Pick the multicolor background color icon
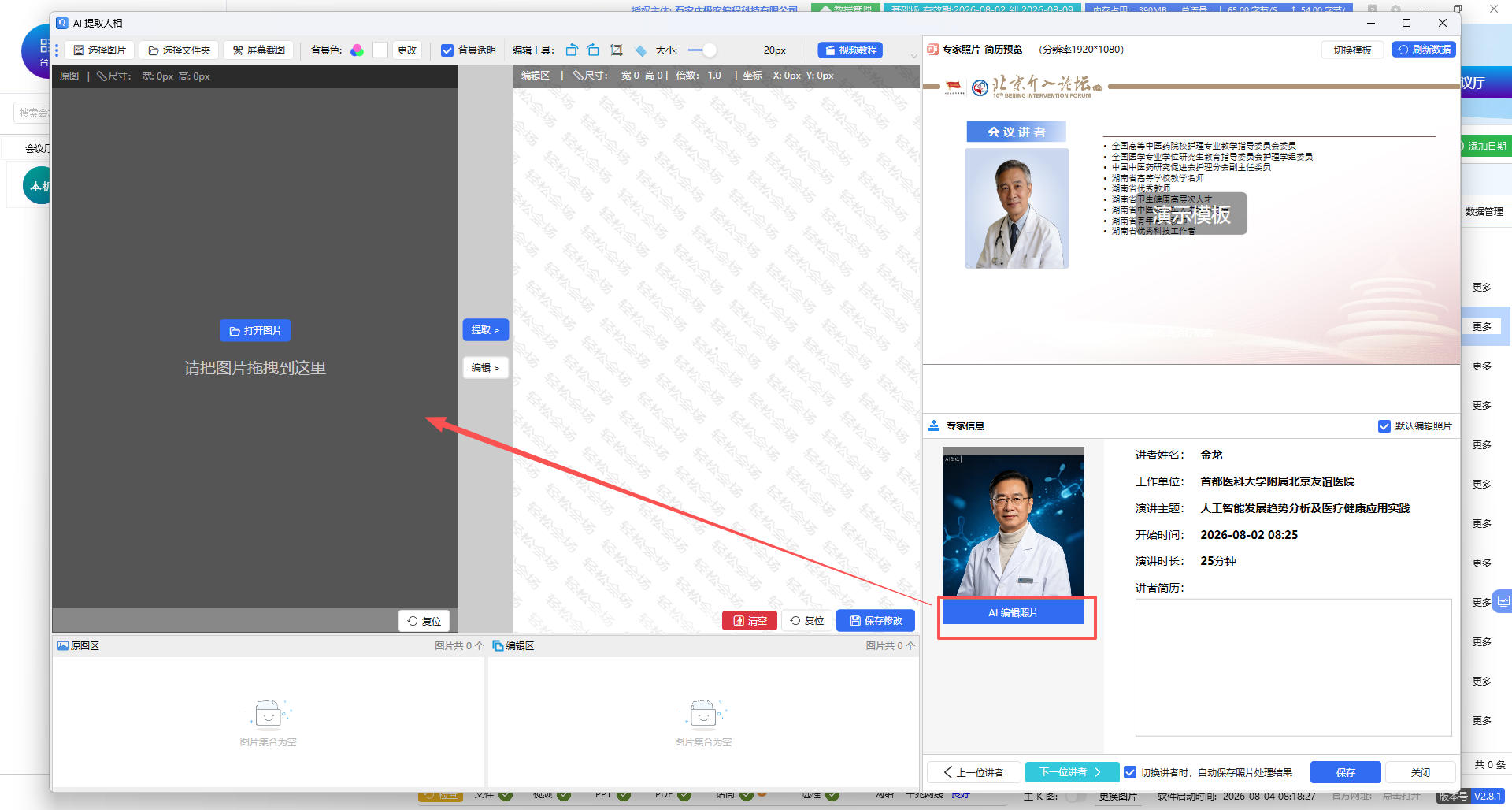The width and height of the screenshot is (1512, 810). coord(358,50)
